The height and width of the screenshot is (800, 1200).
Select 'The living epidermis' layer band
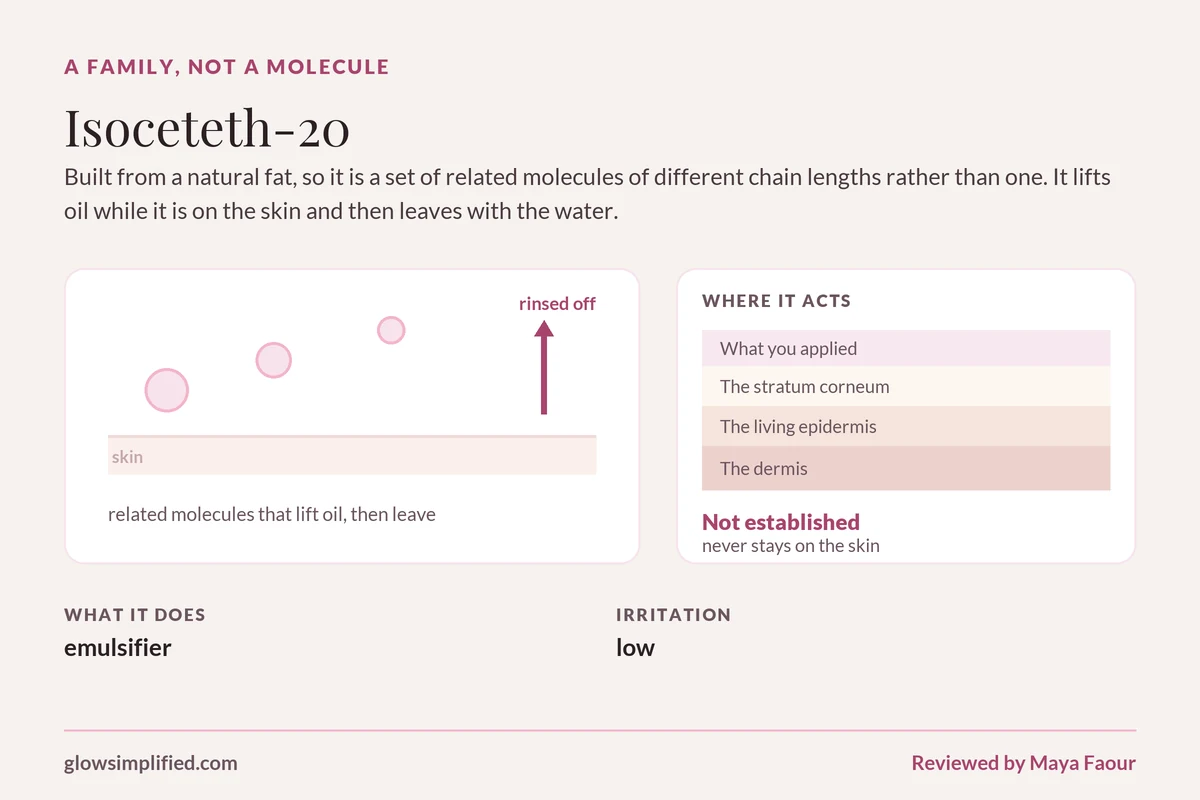[x=906, y=426]
